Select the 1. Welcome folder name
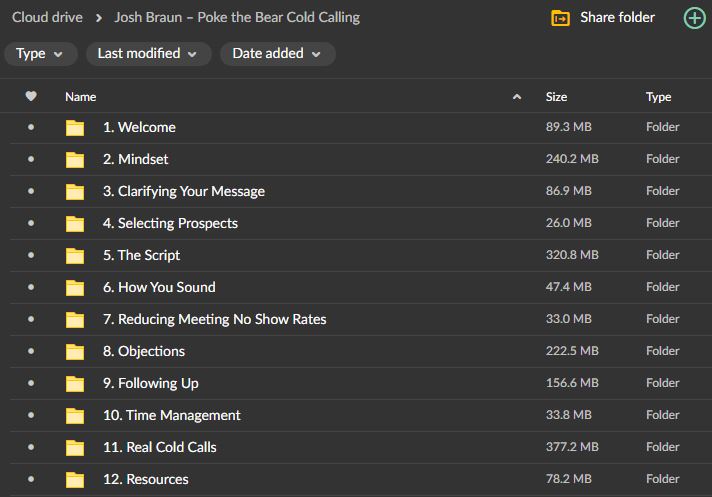The width and height of the screenshot is (712, 497). pos(139,127)
